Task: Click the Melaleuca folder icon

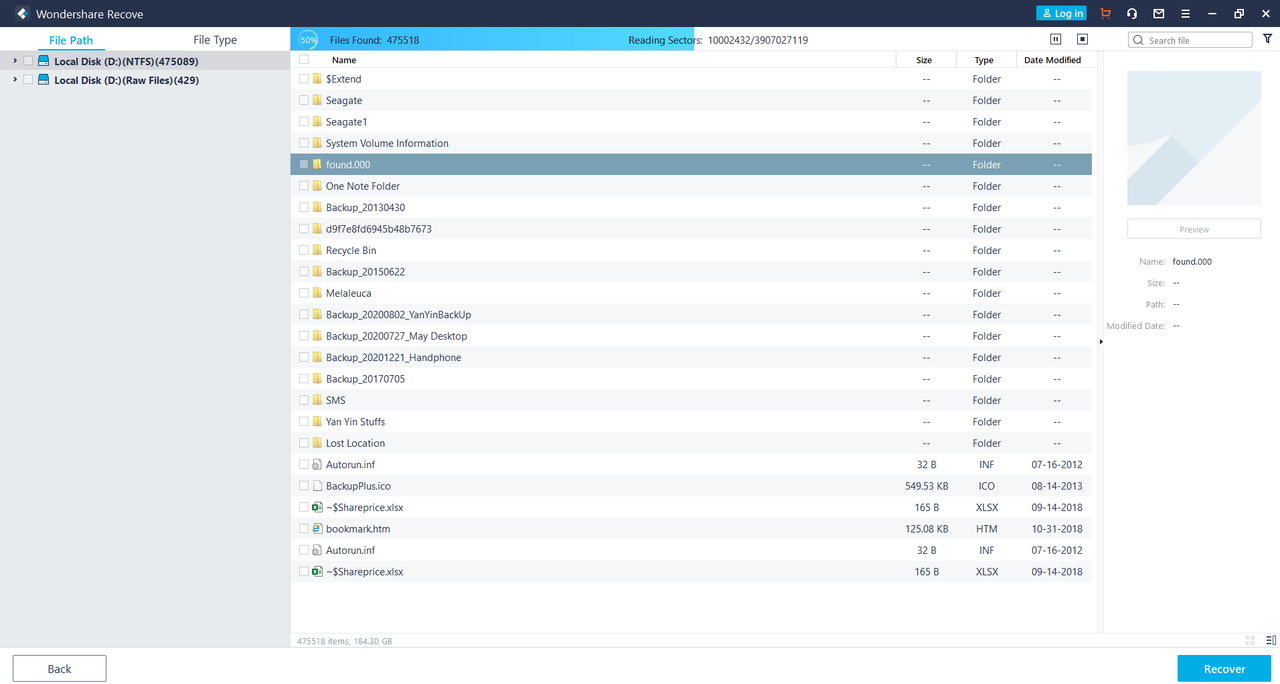Action: (x=317, y=293)
